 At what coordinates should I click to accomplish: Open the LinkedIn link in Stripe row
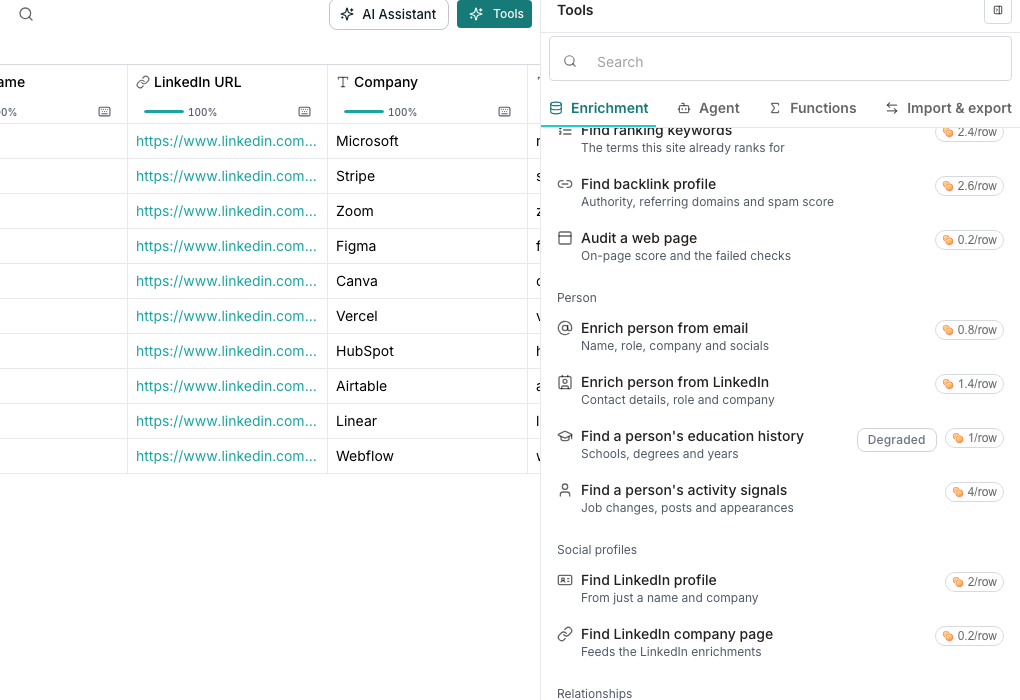click(x=226, y=176)
